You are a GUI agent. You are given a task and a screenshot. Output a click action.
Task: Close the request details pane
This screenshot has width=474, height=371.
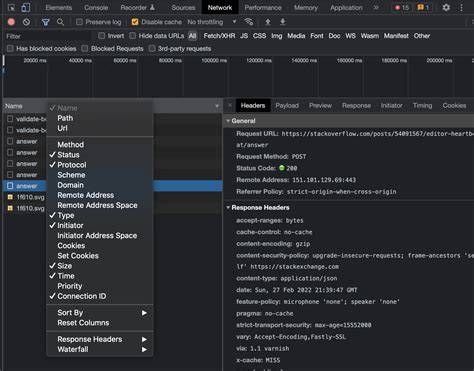coord(230,106)
